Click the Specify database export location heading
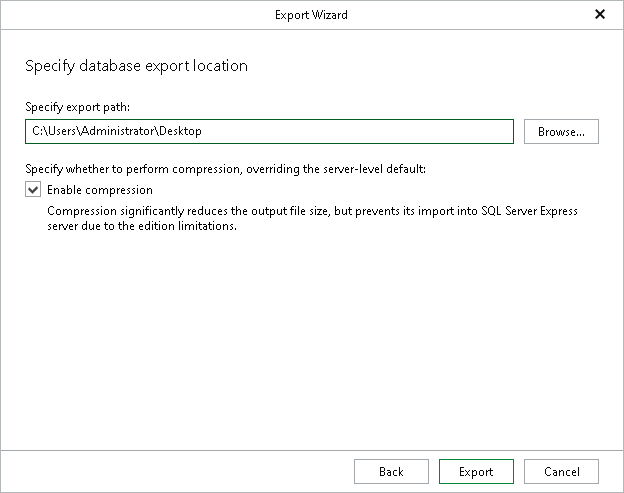The image size is (624, 493). click(136, 67)
